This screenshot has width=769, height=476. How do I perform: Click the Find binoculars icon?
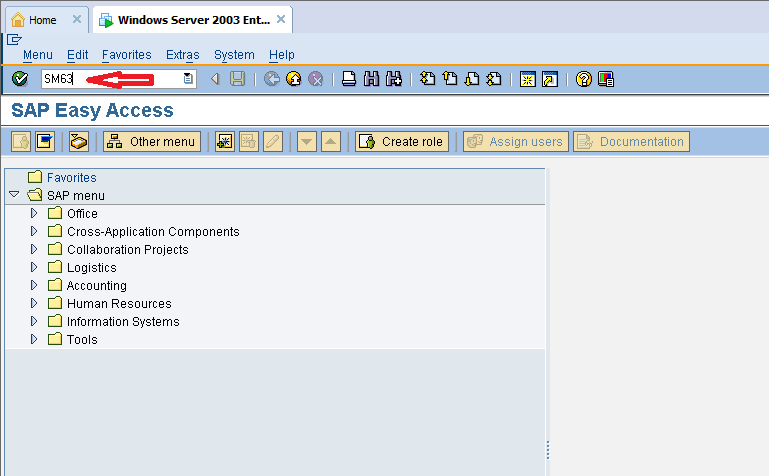[x=371, y=79]
